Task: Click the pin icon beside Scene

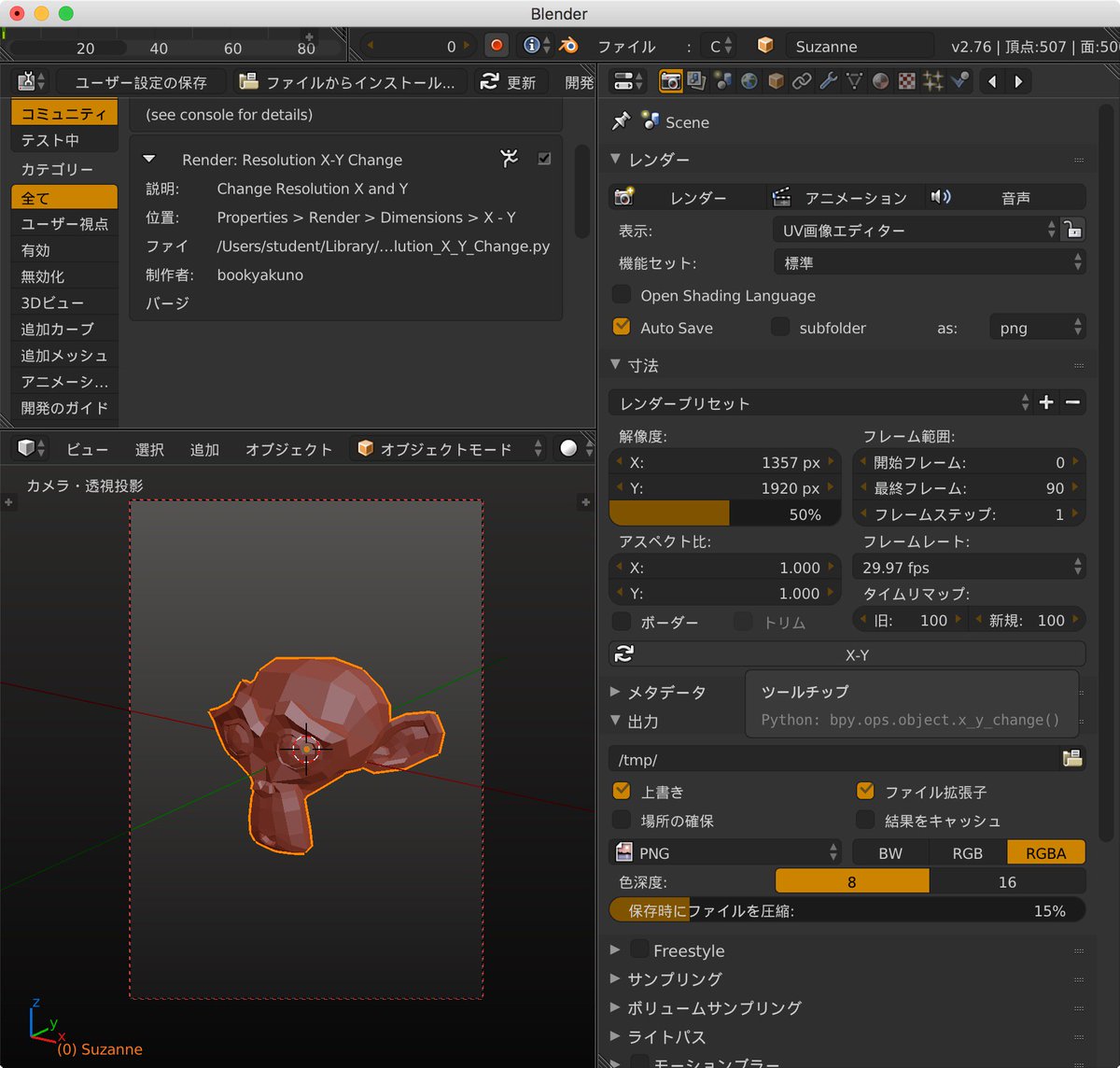Action: click(x=621, y=121)
